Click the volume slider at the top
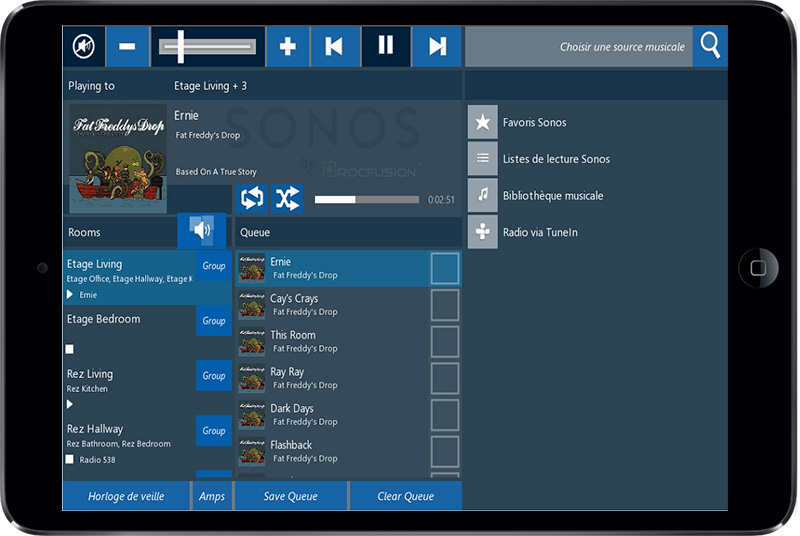 [x=208, y=46]
